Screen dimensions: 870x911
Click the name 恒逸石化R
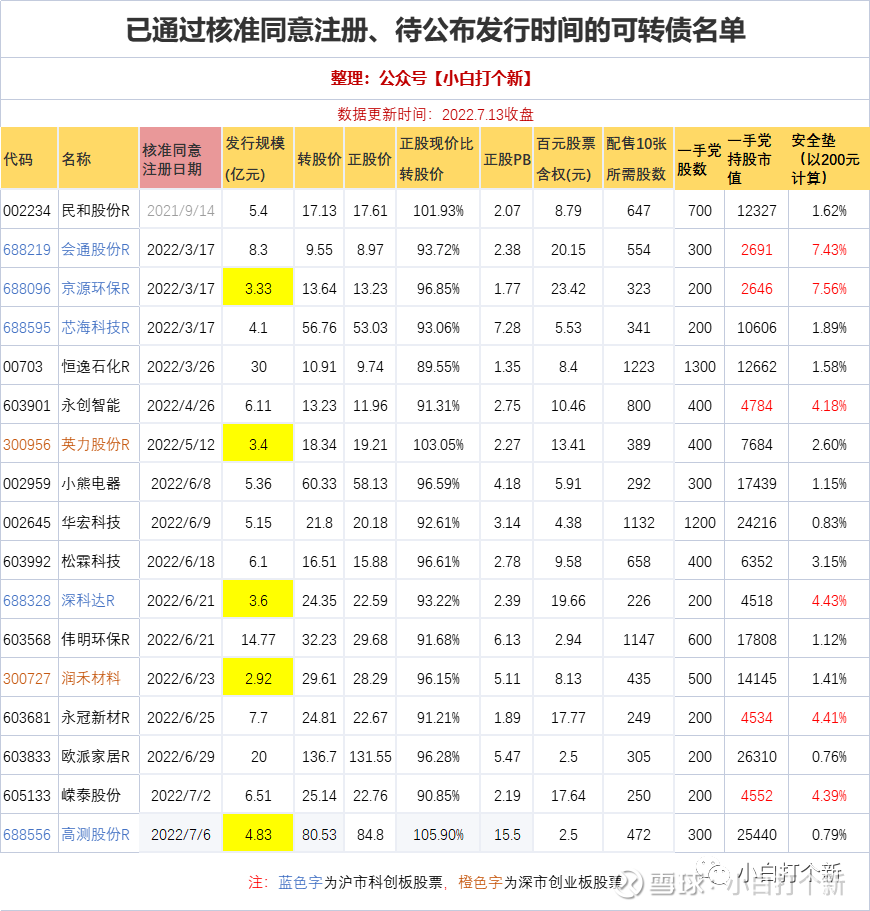pyautogui.click(x=95, y=367)
